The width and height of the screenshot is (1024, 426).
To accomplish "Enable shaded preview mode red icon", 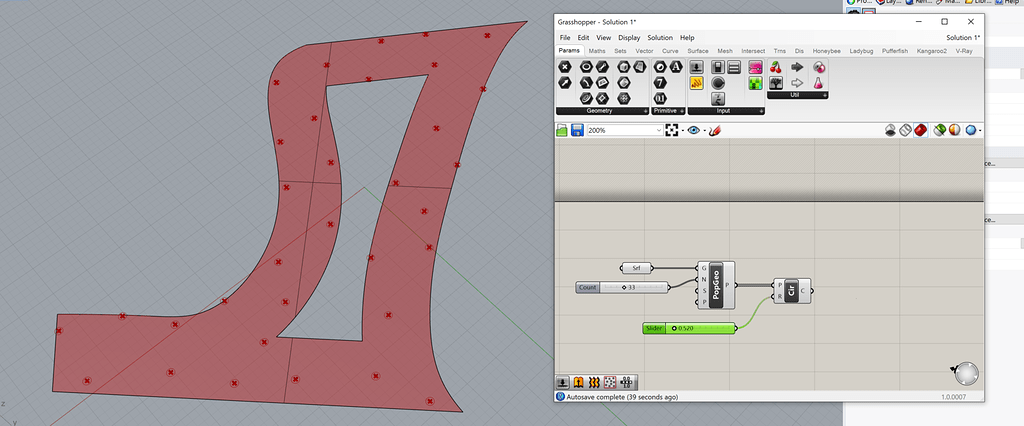I will [x=920, y=130].
